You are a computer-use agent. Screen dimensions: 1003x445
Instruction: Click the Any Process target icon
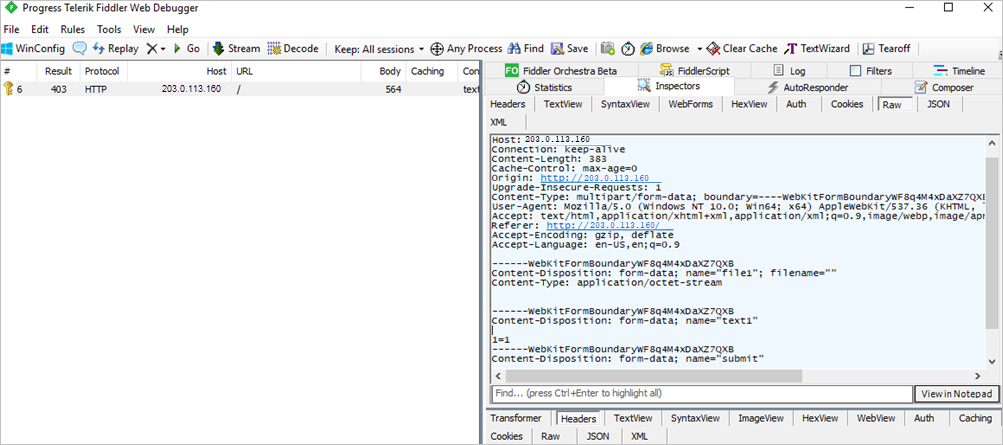(x=437, y=49)
